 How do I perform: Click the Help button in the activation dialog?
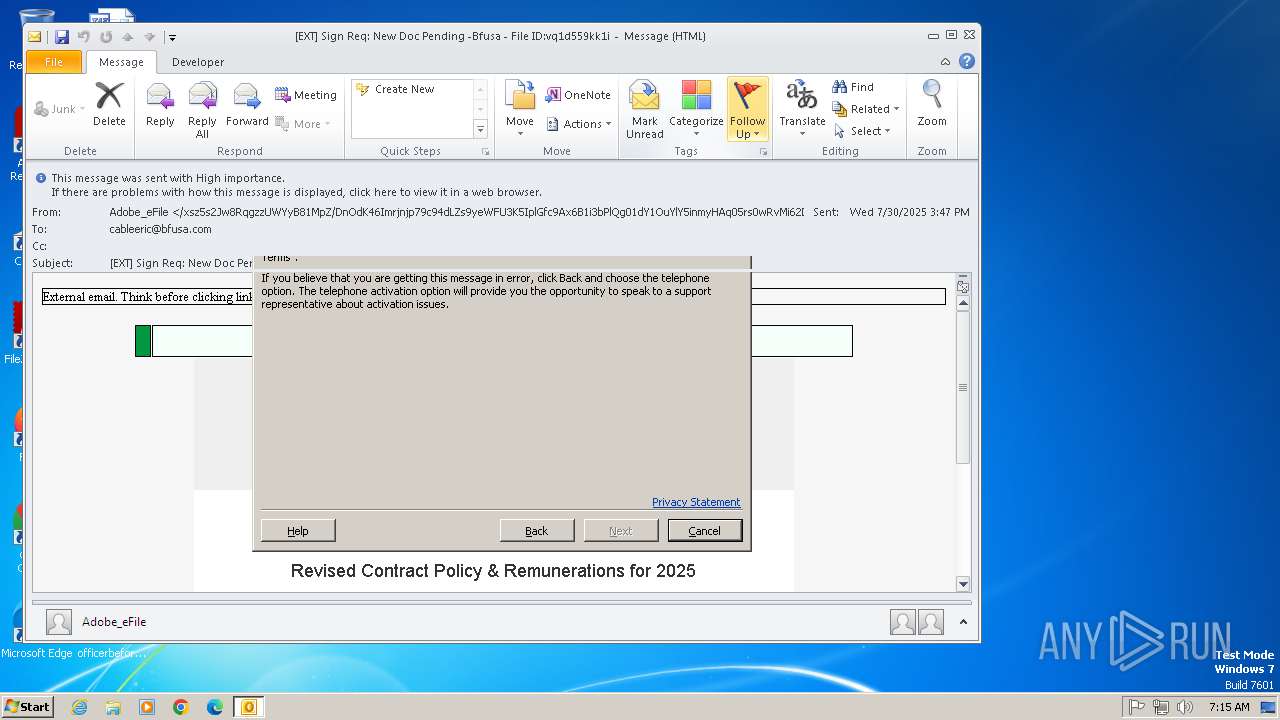pos(298,531)
